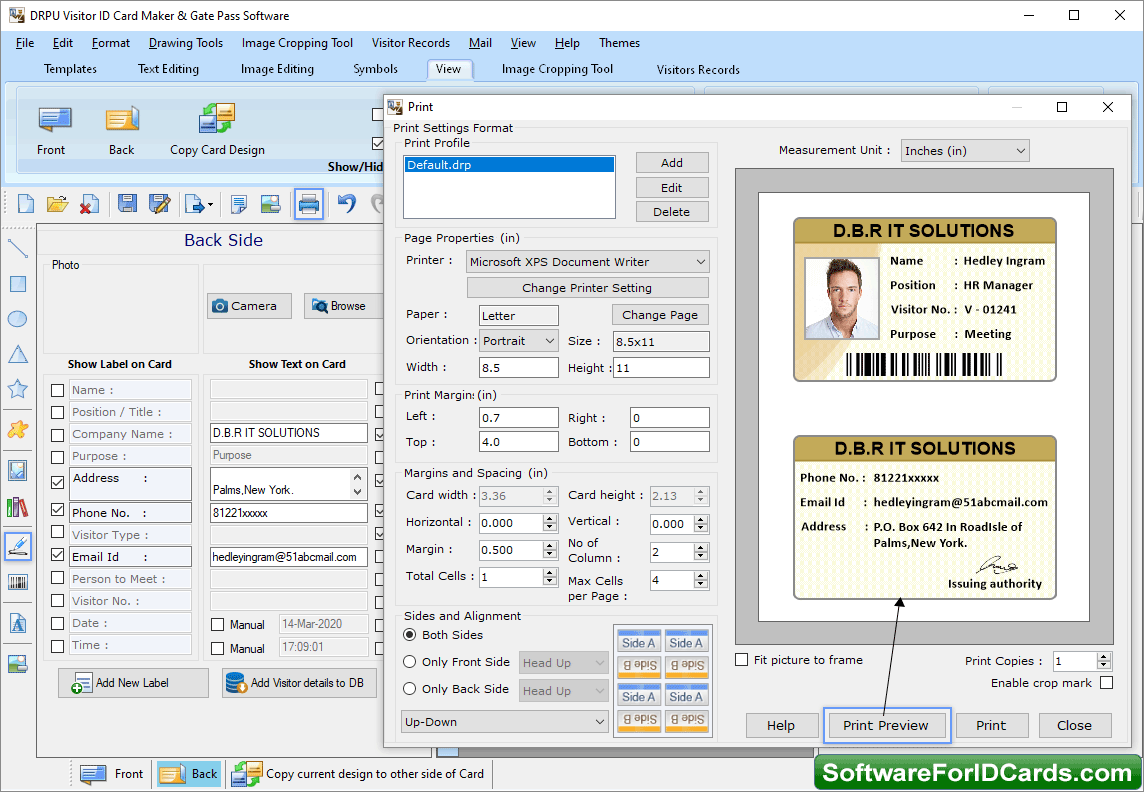The height and width of the screenshot is (792, 1144).
Task: Select Only Back Side radio option
Action: (x=410, y=689)
